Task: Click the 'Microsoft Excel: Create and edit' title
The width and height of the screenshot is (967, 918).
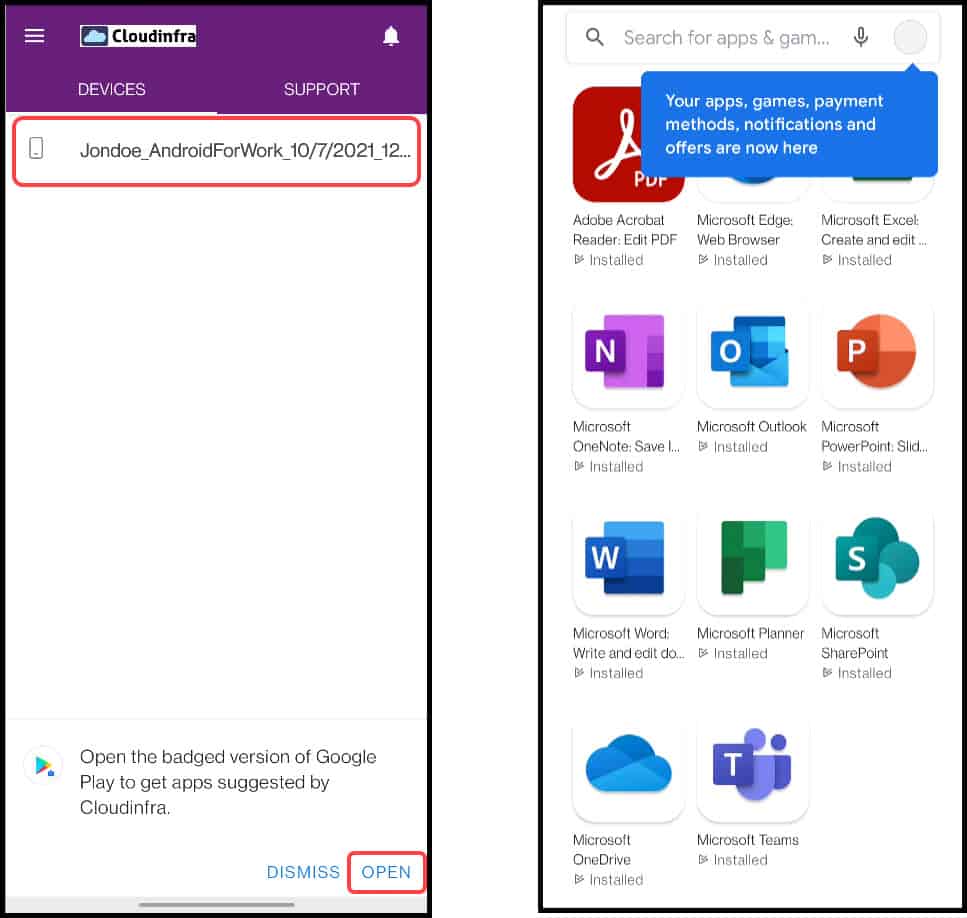Action: (x=873, y=229)
